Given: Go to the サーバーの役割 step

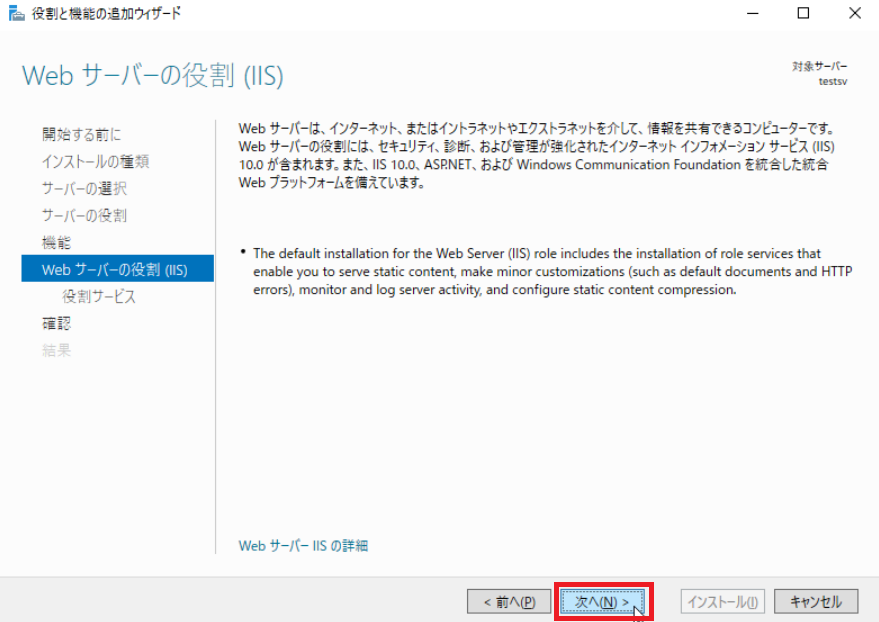Looking at the screenshot, I should pos(84,215).
